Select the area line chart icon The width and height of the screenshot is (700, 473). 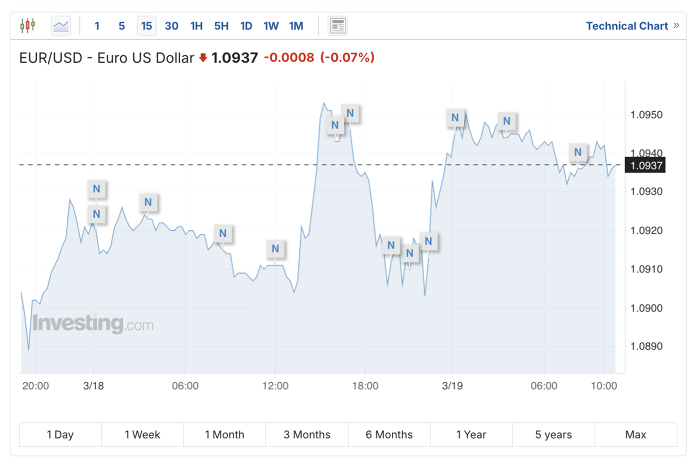click(x=61, y=26)
